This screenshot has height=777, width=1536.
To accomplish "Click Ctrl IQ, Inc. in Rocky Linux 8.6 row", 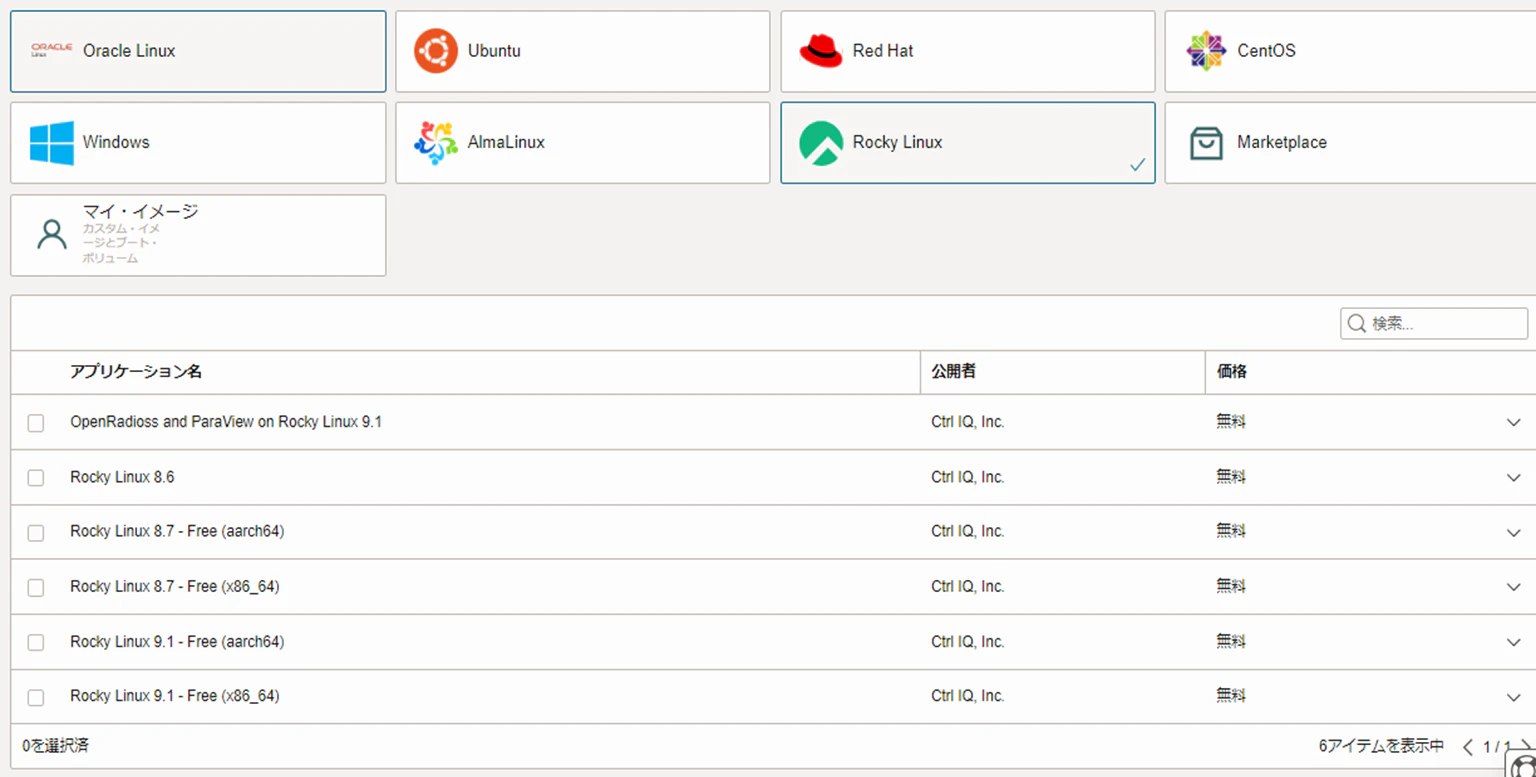I will [x=968, y=477].
